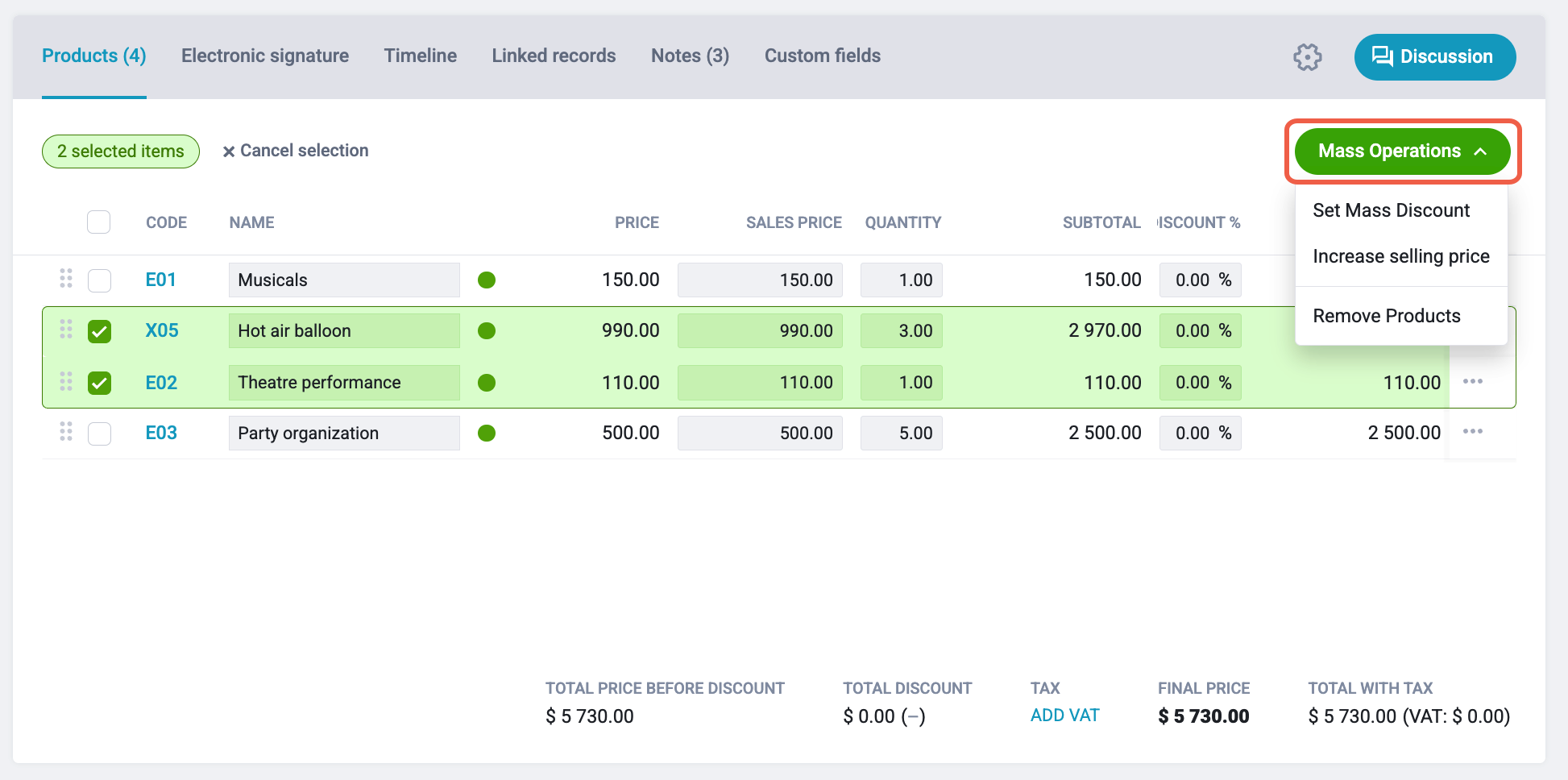Click the quantity field for Party organization
The width and height of the screenshot is (1568, 780).
pos(901,433)
